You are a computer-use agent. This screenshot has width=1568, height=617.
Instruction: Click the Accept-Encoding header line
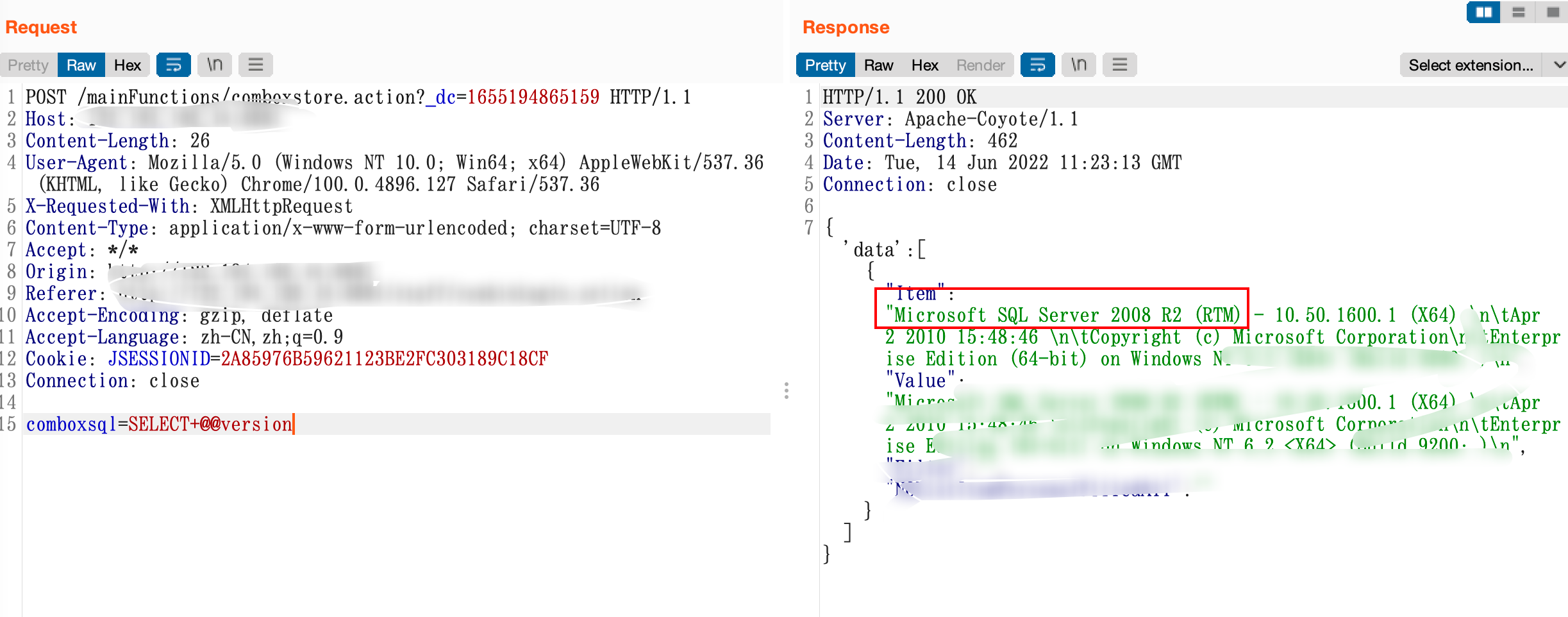coord(179,315)
